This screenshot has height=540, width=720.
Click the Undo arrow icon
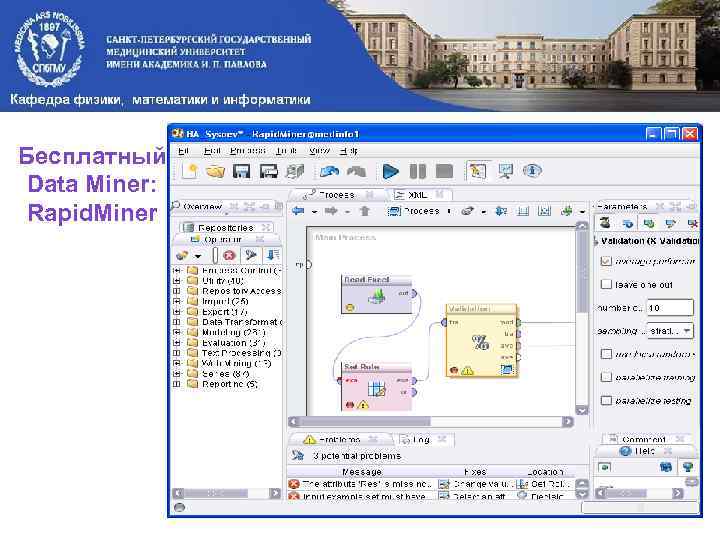pyautogui.click(x=329, y=172)
